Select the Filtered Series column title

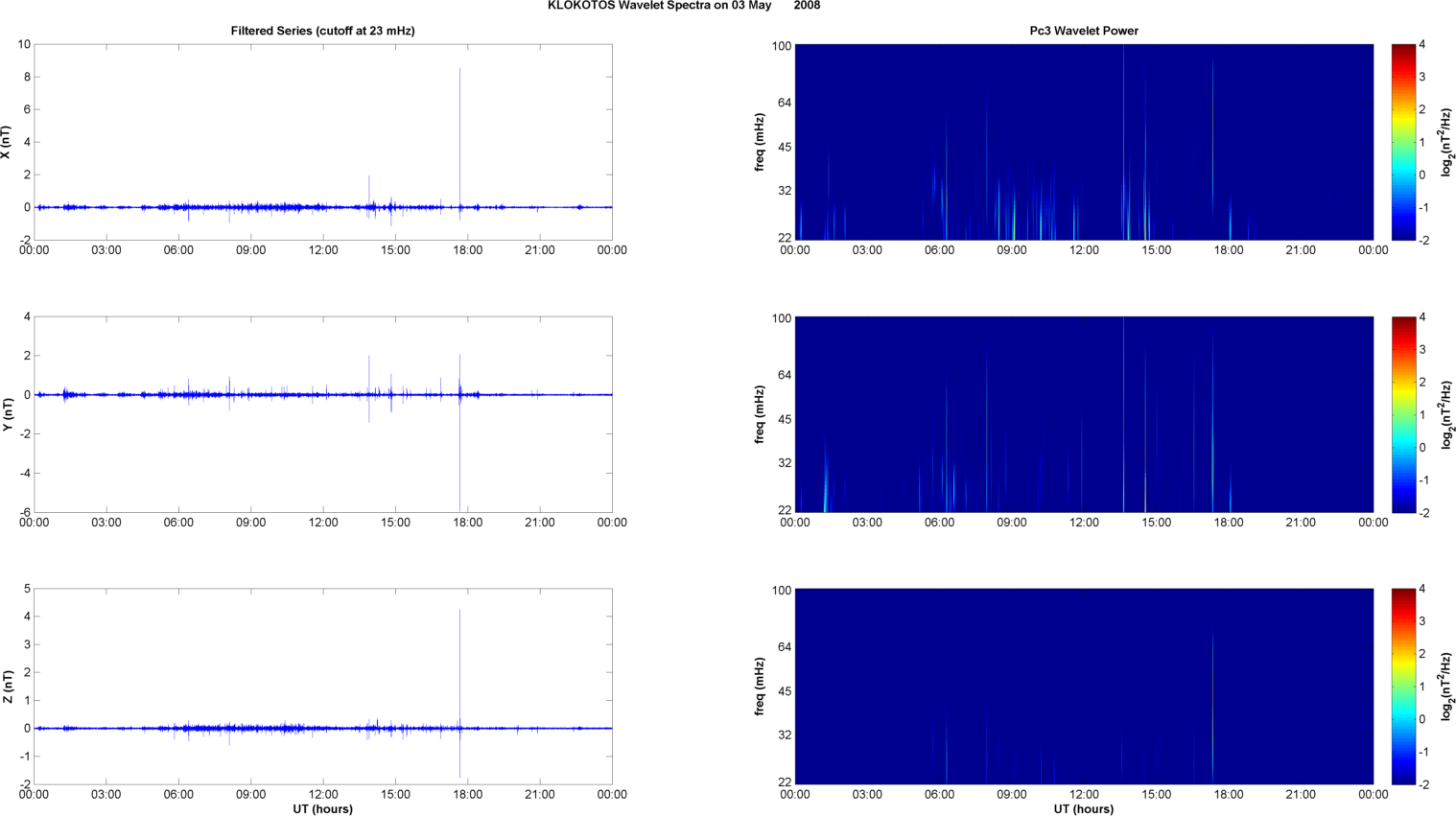(x=322, y=31)
